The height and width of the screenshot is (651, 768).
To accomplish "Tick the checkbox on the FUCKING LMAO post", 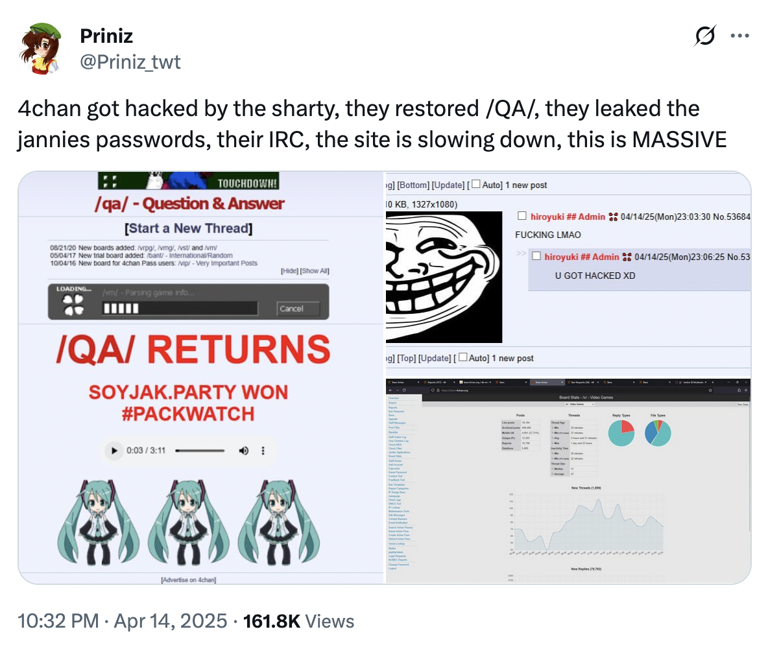I will point(523,216).
